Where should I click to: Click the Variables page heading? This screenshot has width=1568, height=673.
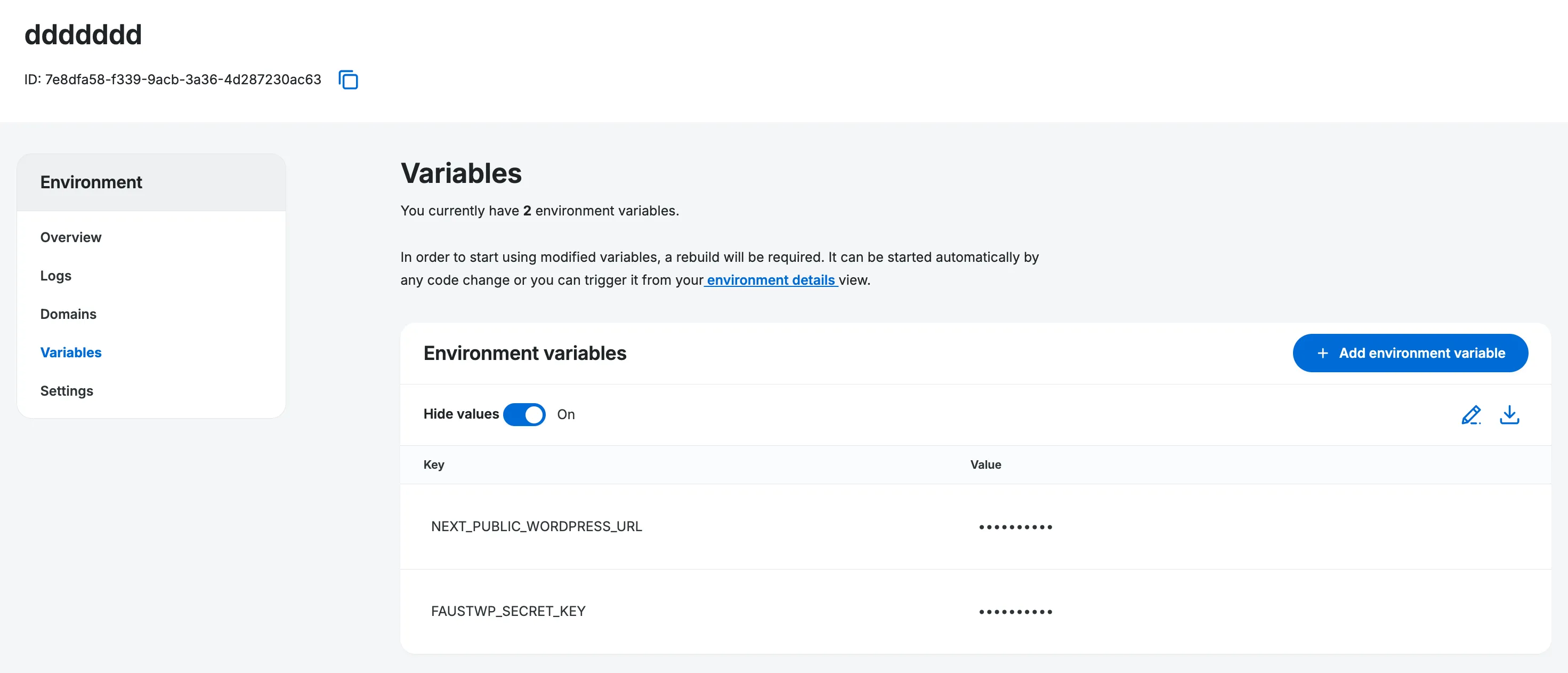[x=461, y=173]
